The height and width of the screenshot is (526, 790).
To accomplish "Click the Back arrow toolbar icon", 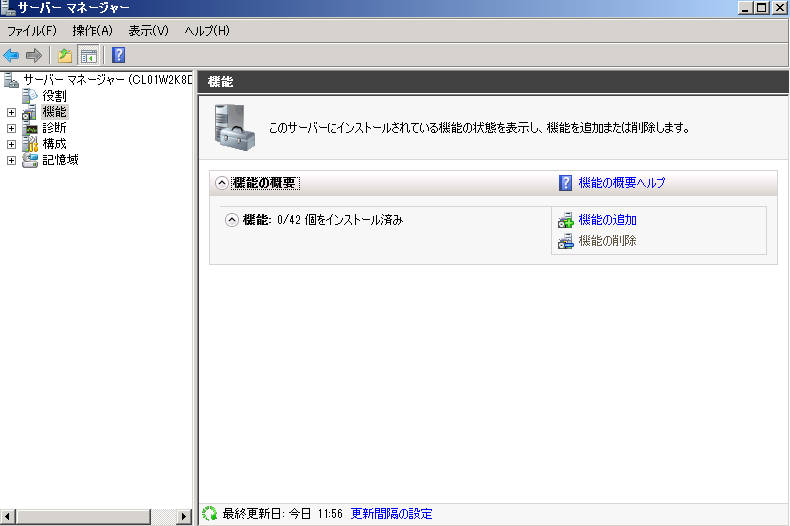I will pos(11,55).
